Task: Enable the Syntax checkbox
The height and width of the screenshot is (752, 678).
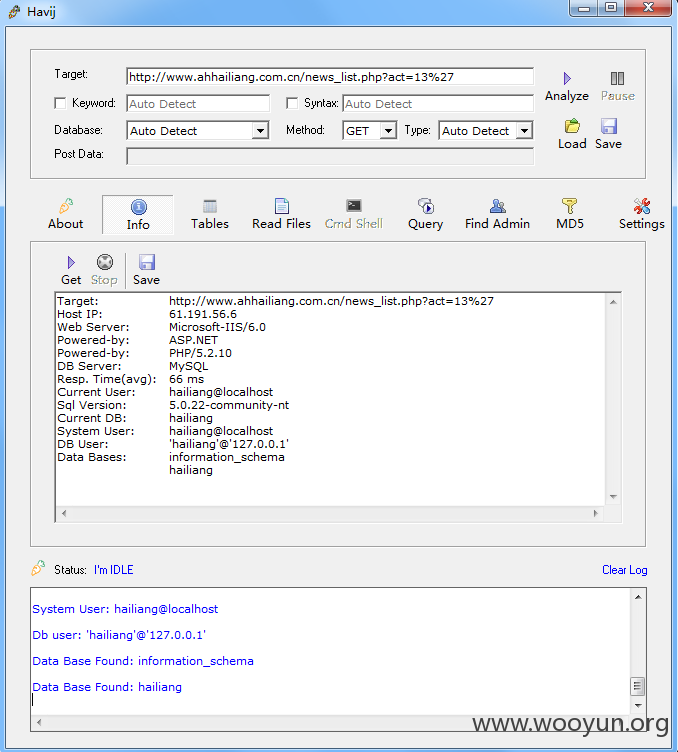Action: click(292, 103)
